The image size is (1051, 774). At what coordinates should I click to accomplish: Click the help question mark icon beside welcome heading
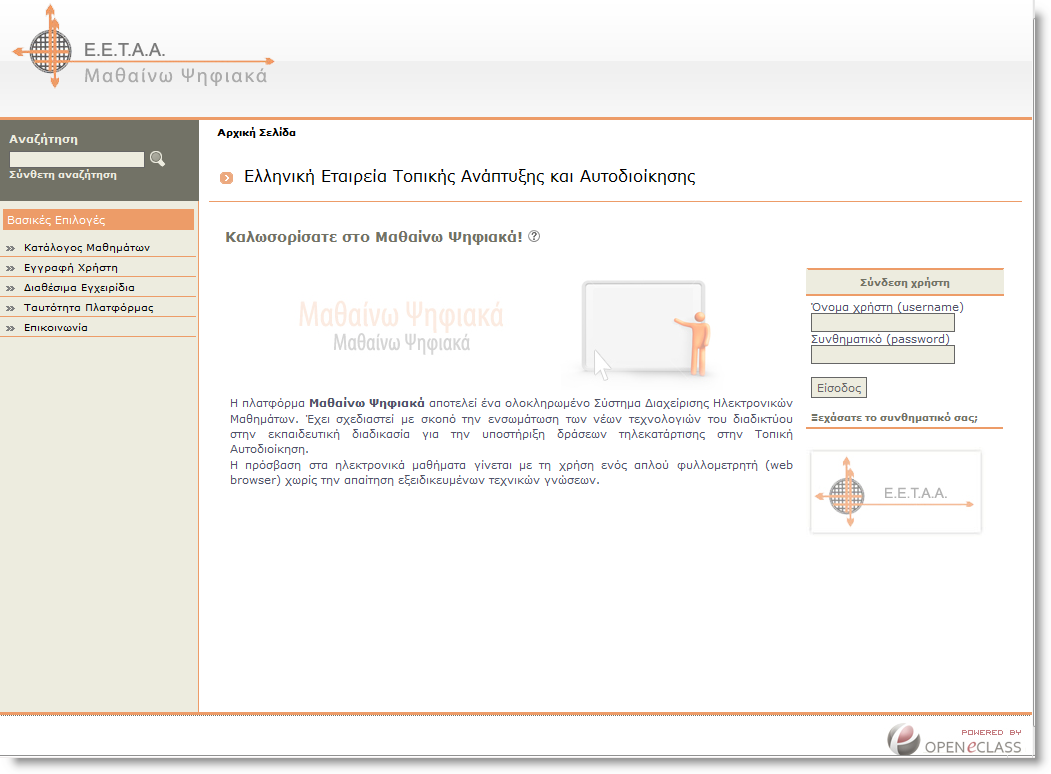pyautogui.click(x=534, y=236)
